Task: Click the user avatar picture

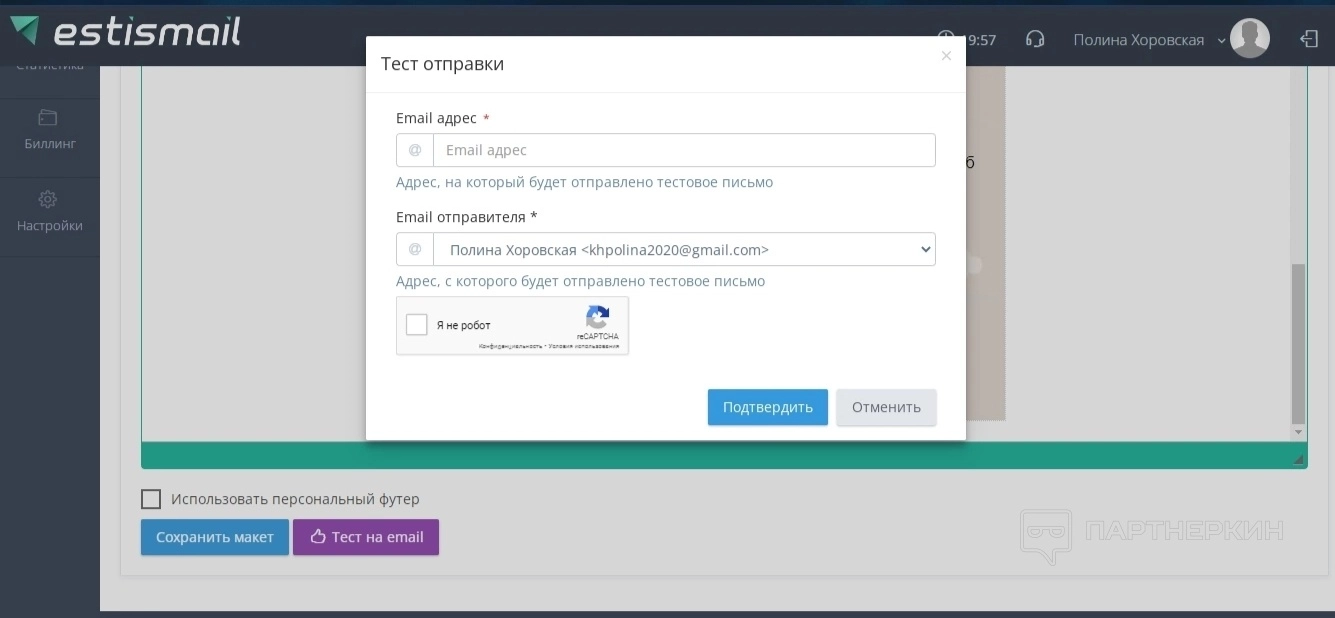Action: tap(1250, 39)
